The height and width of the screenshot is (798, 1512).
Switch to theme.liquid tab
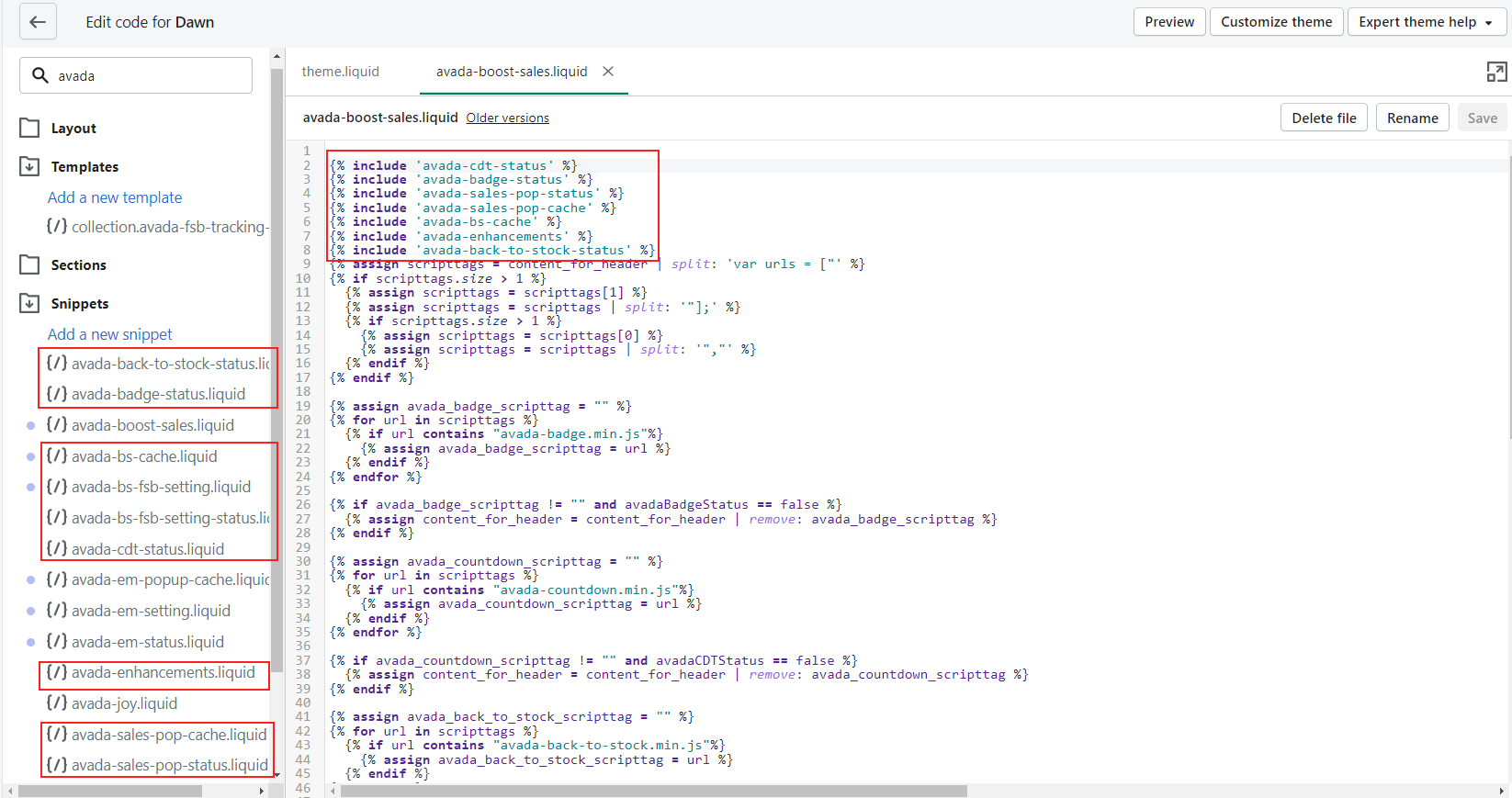340,72
